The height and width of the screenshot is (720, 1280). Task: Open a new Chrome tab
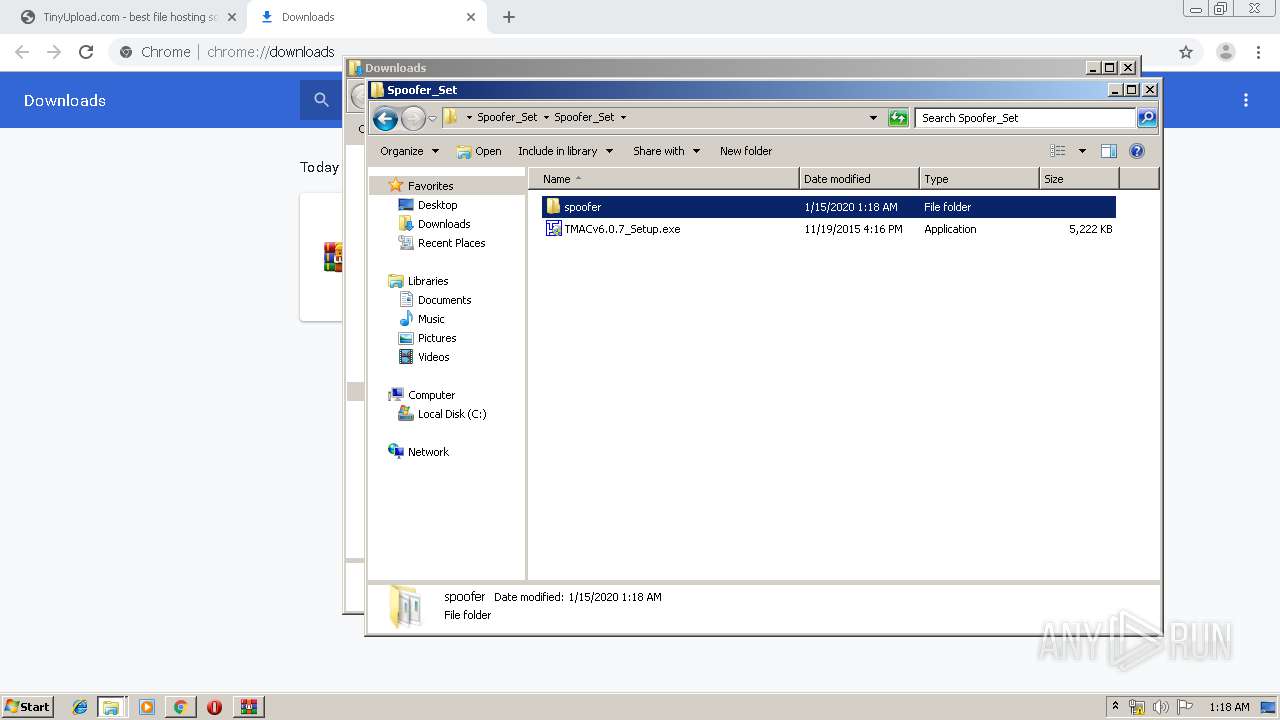(x=509, y=17)
